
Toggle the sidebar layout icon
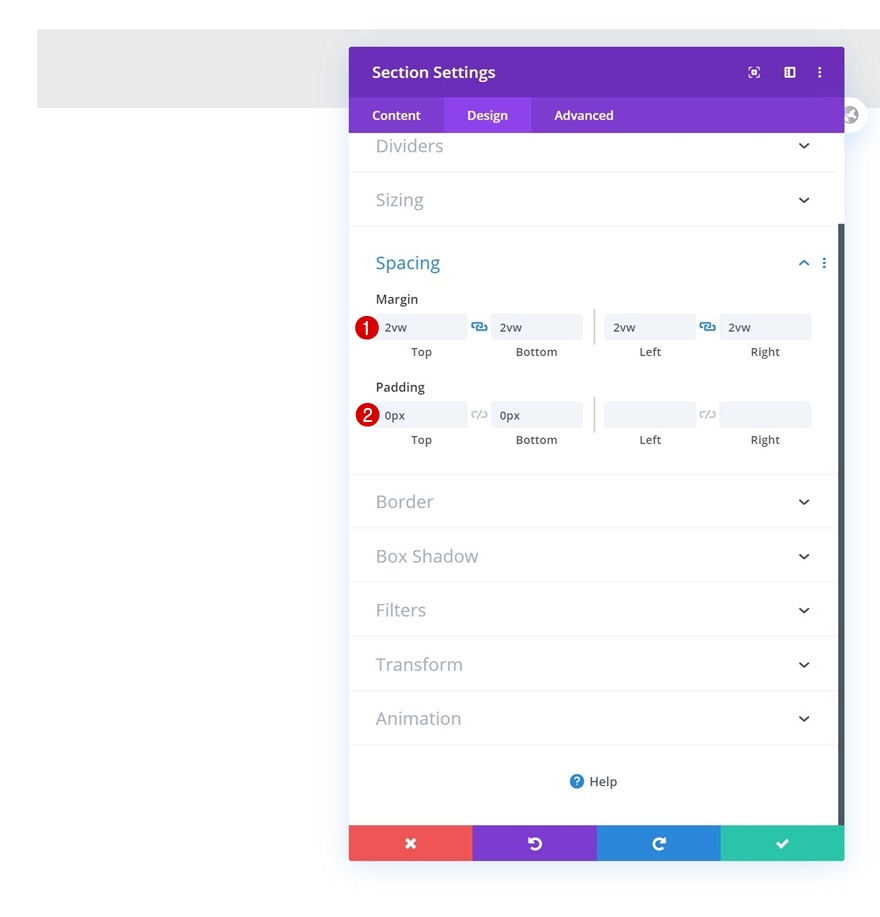pyautogui.click(x=789, y=73)
